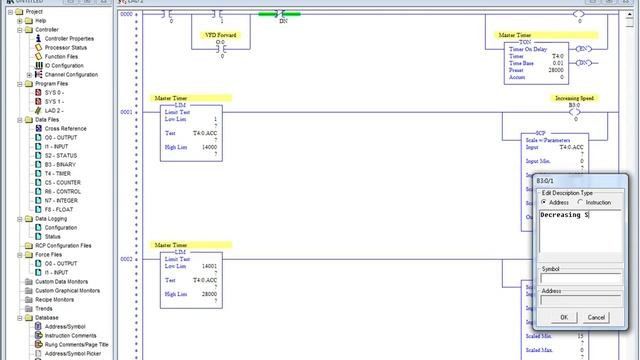
Task: Open B3 - BINARY data file icon
Action: pos(38,164)
